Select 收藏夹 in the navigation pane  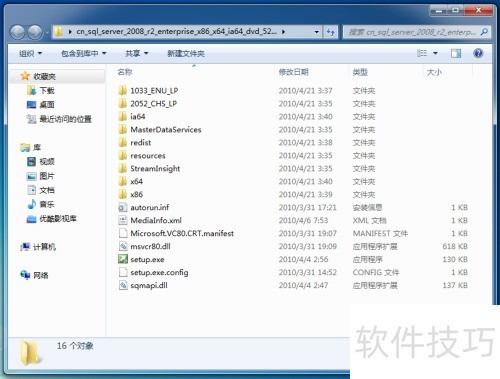coord(44,76)
